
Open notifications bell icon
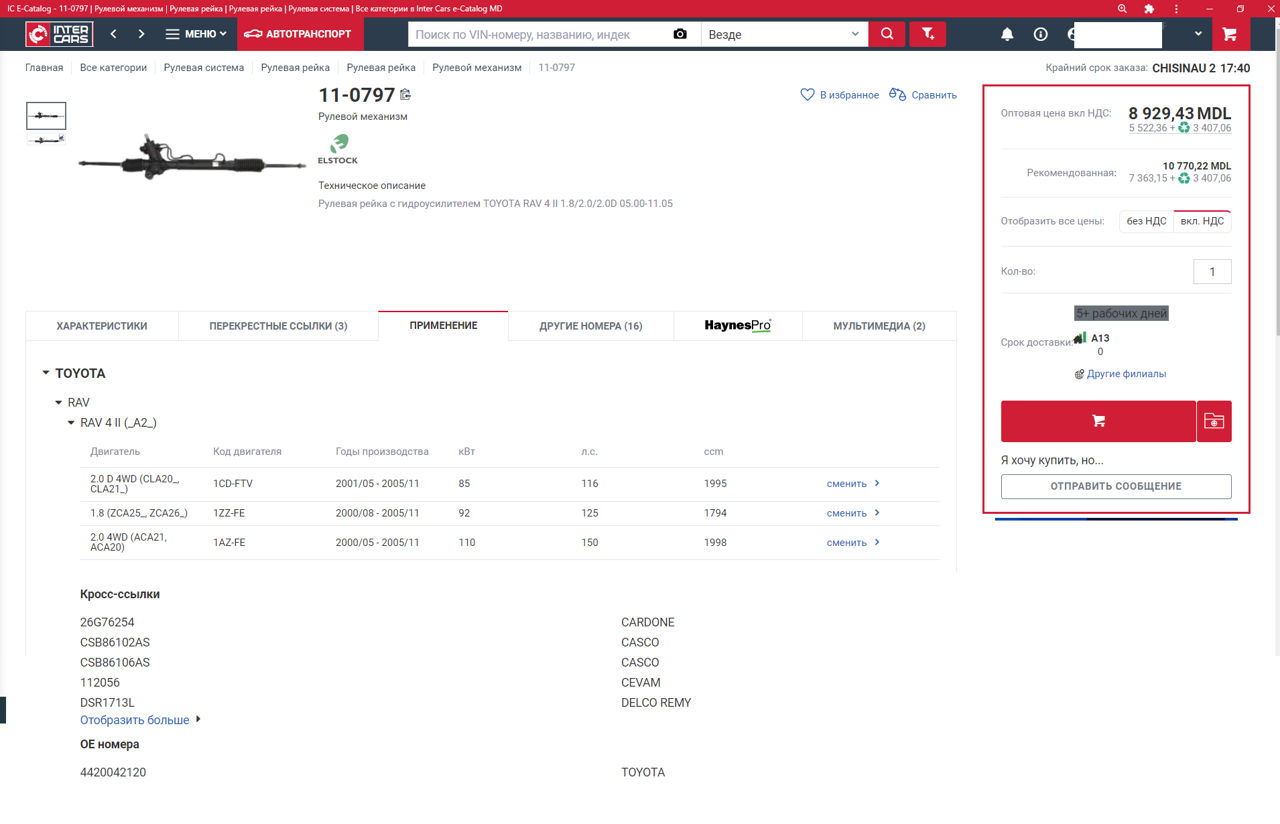[x=1007, y=34]
